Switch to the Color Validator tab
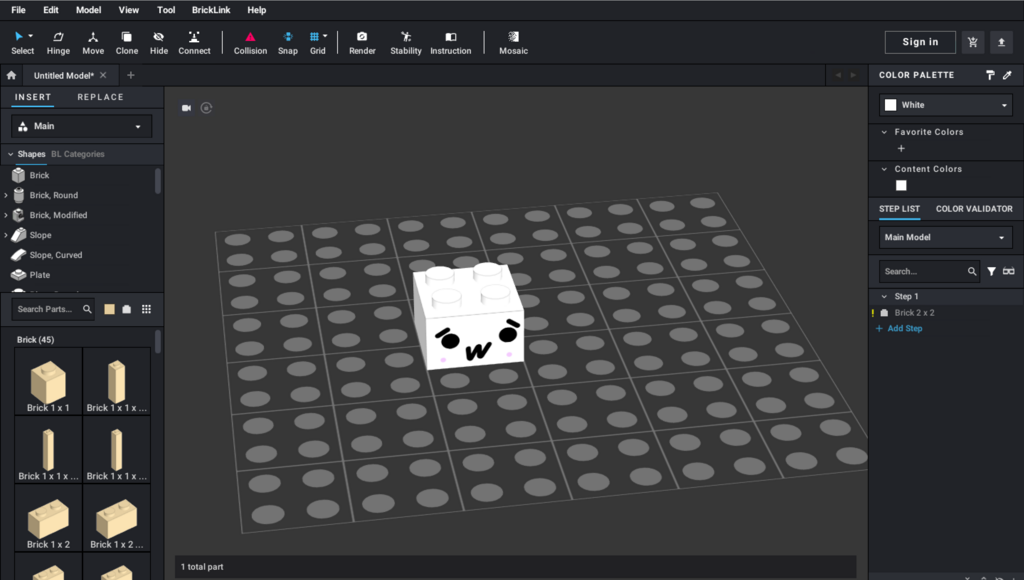The width and height of the screenshot is (1024, 580). tap(973, 209)
